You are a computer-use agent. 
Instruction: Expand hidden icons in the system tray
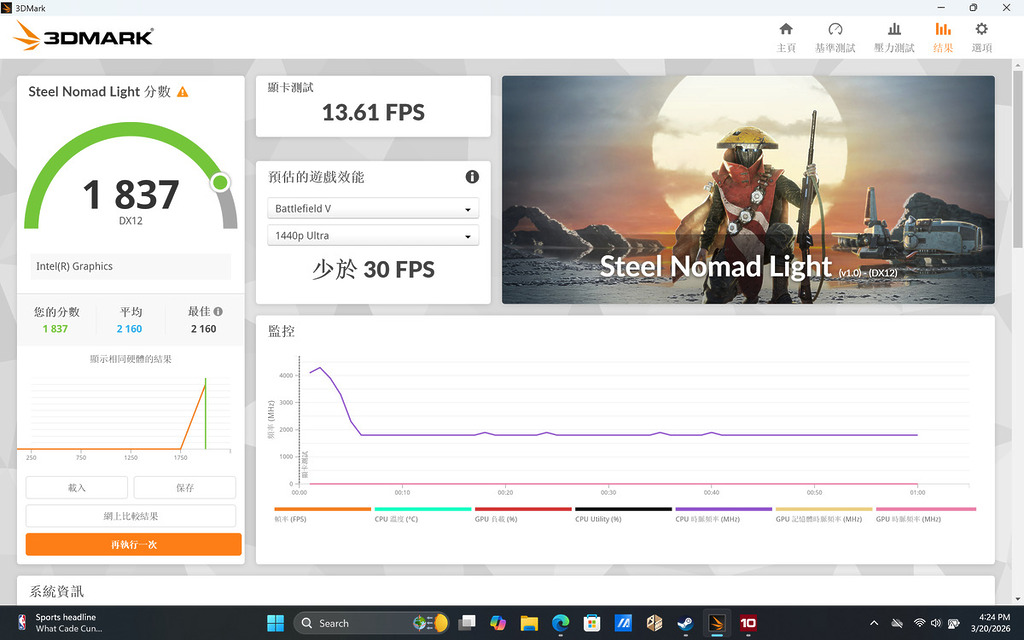pyautogui.click(x=873, y=622)
